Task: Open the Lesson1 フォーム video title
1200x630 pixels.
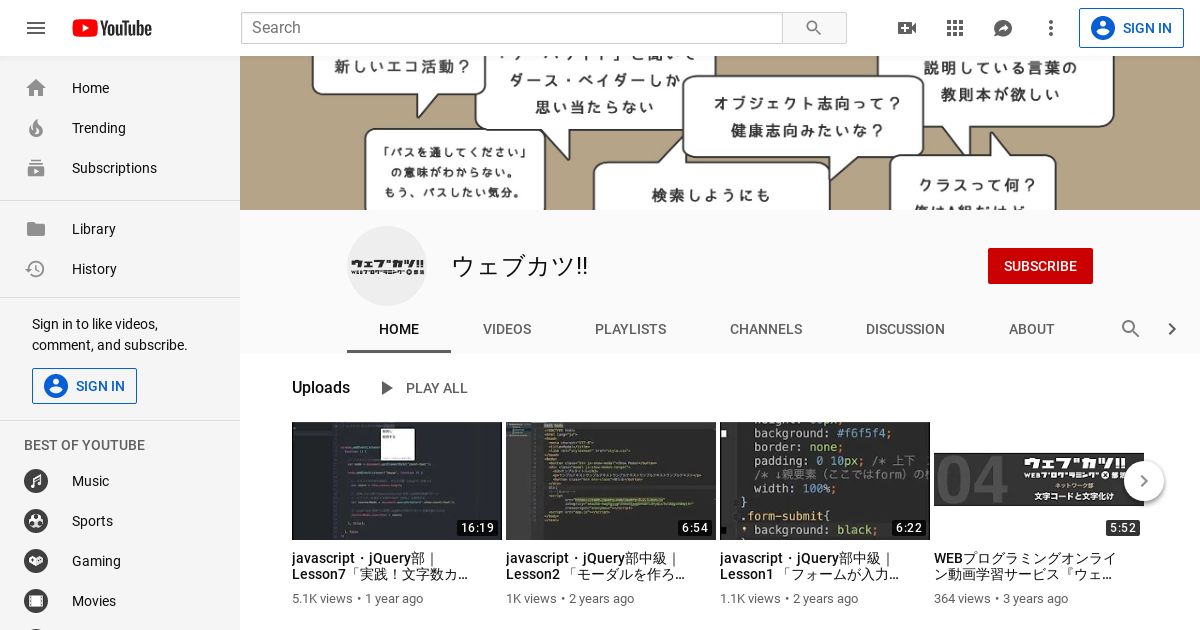Action: (809, 566)
